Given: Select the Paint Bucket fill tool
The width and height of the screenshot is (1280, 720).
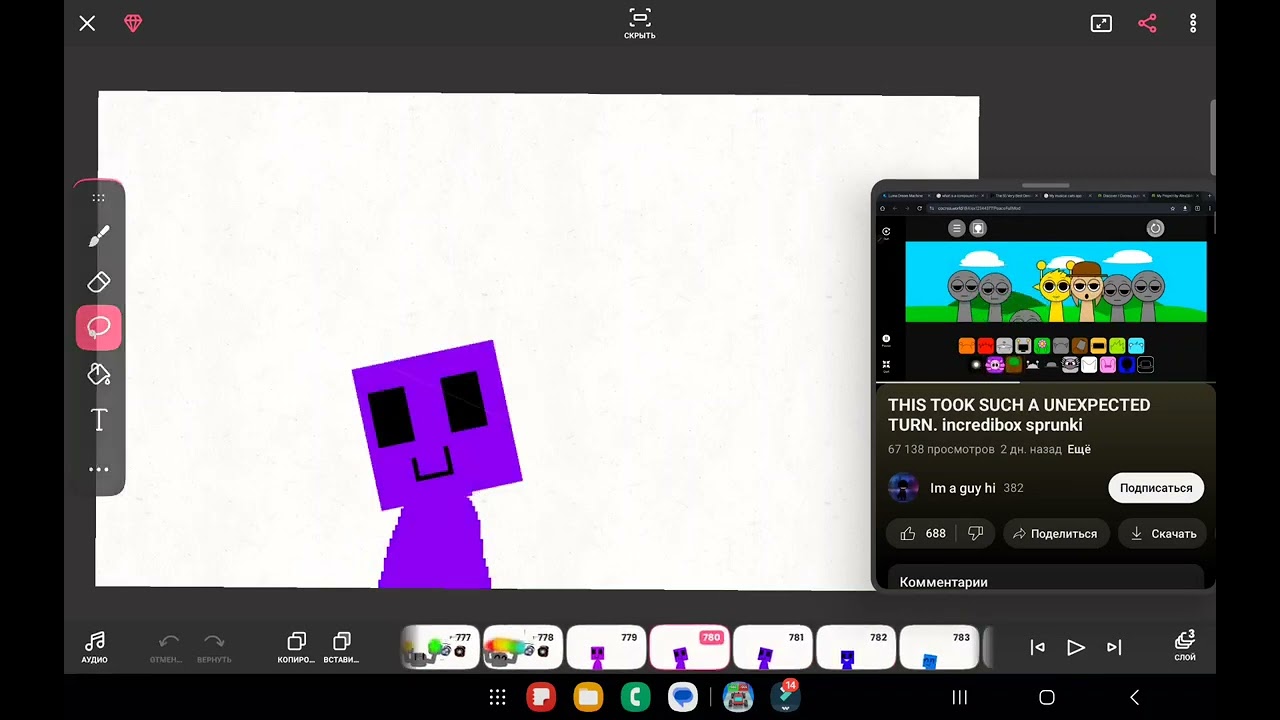Looking at the screenshot, I should (x=99, y=374).
